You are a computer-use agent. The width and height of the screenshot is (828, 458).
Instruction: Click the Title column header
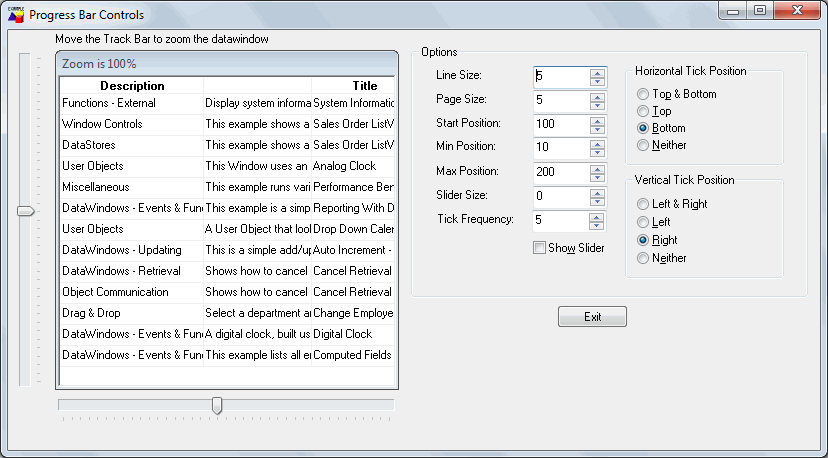(x=364, y=86)
